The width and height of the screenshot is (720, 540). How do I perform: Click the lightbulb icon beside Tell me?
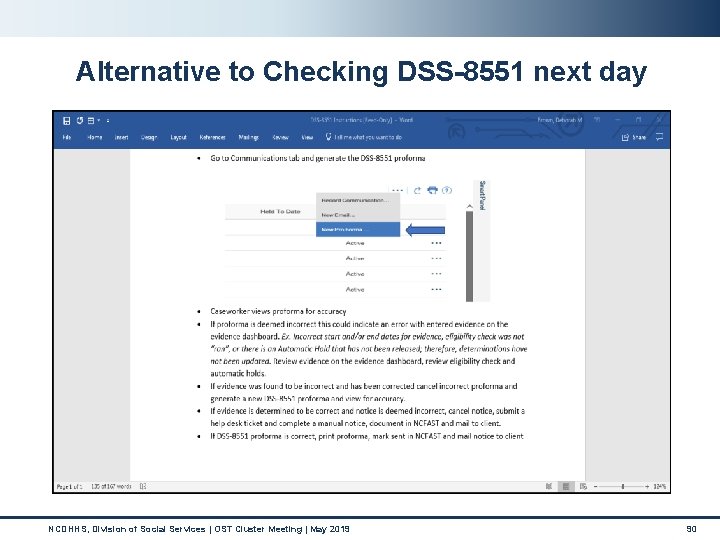click(328, 137)
